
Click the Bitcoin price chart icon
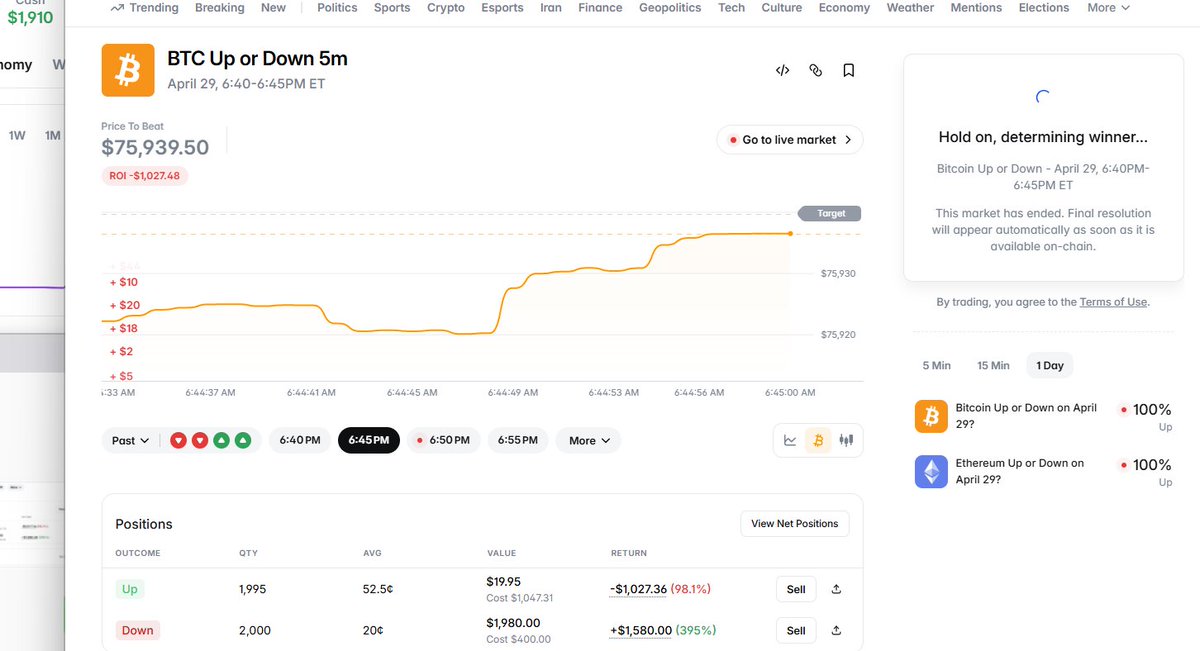[818, 440]
